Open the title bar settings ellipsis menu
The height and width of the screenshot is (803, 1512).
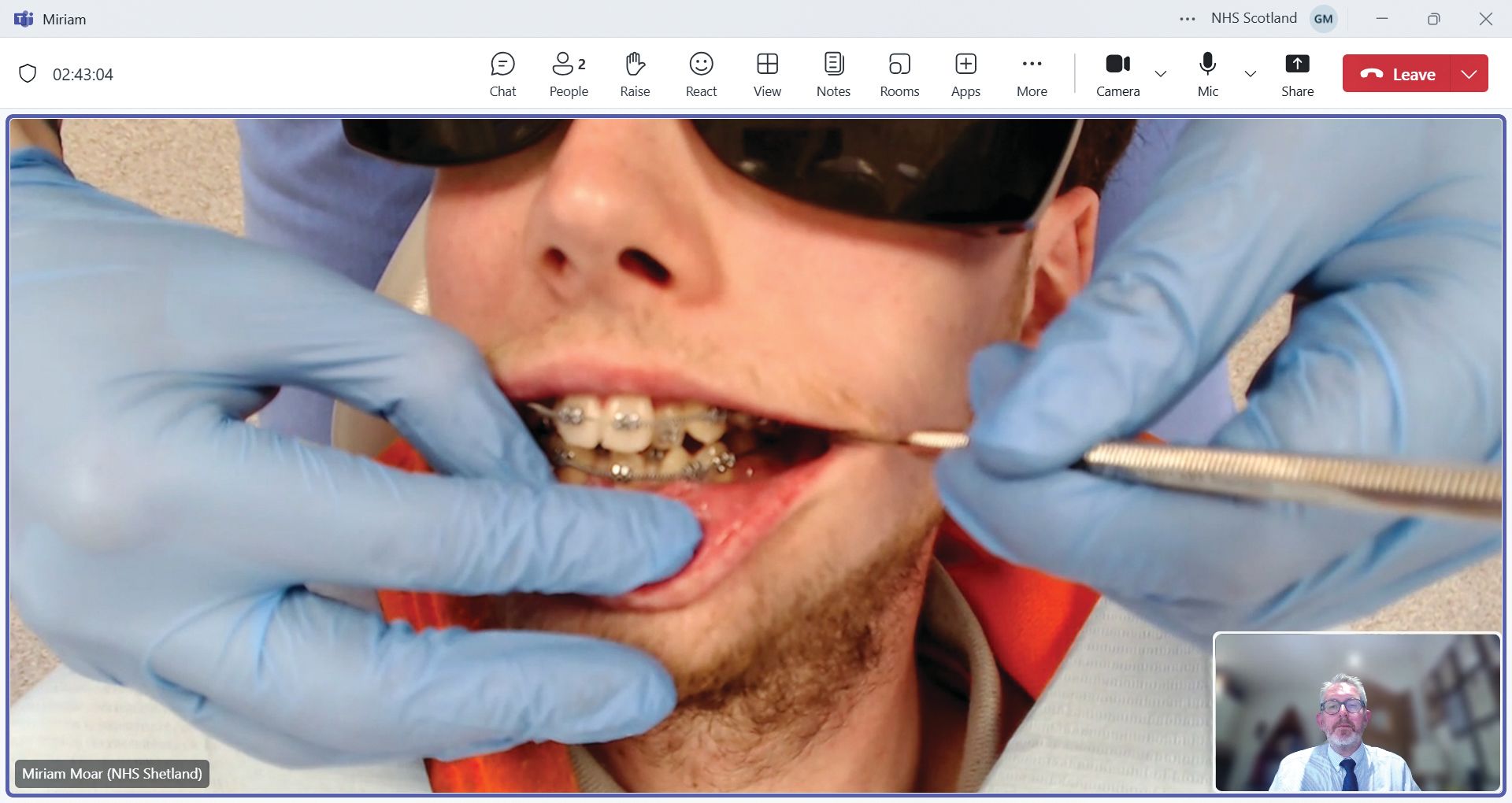point(1188,19)
